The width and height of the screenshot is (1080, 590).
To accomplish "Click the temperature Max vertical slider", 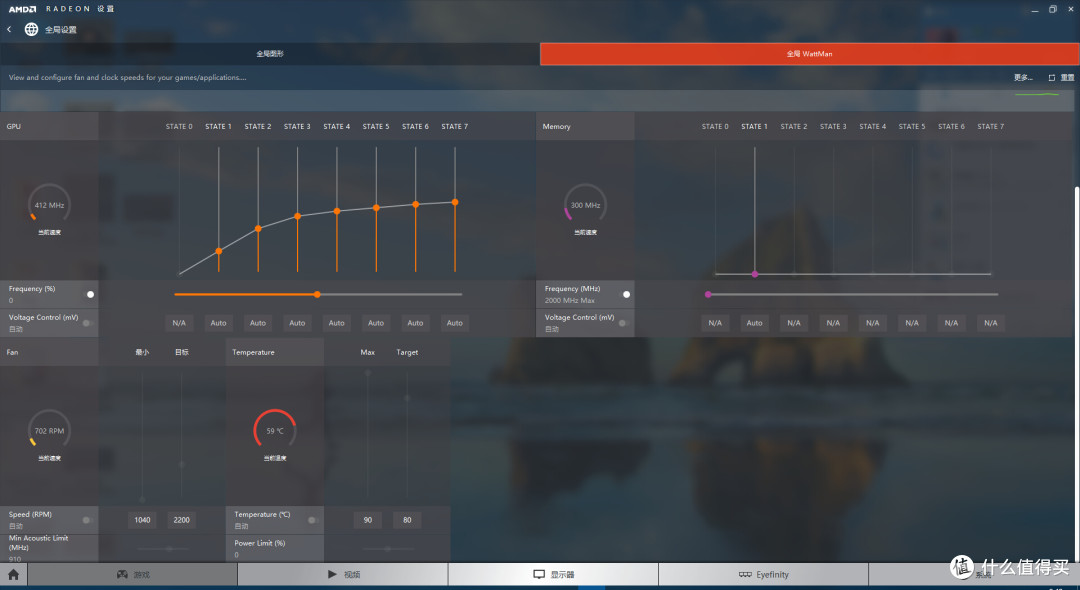I will 368,436.
